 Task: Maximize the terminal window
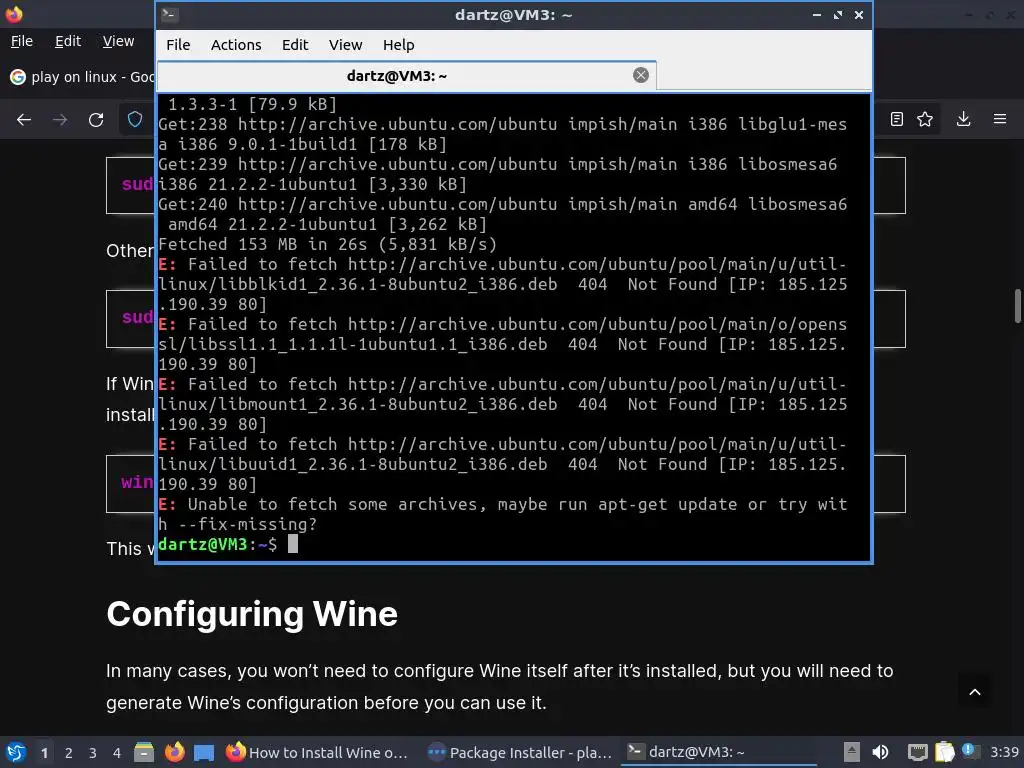coord(838,14)
